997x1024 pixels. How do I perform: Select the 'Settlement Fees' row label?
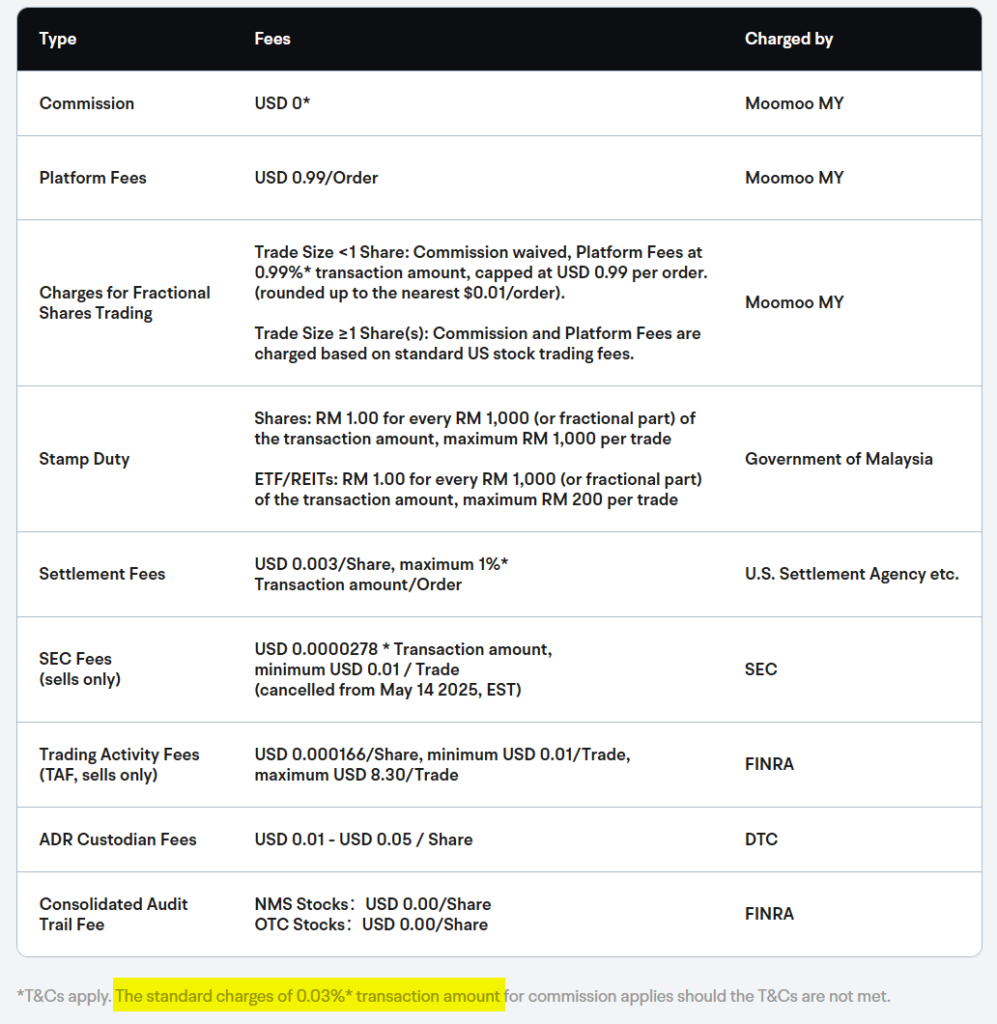(102, 574)
